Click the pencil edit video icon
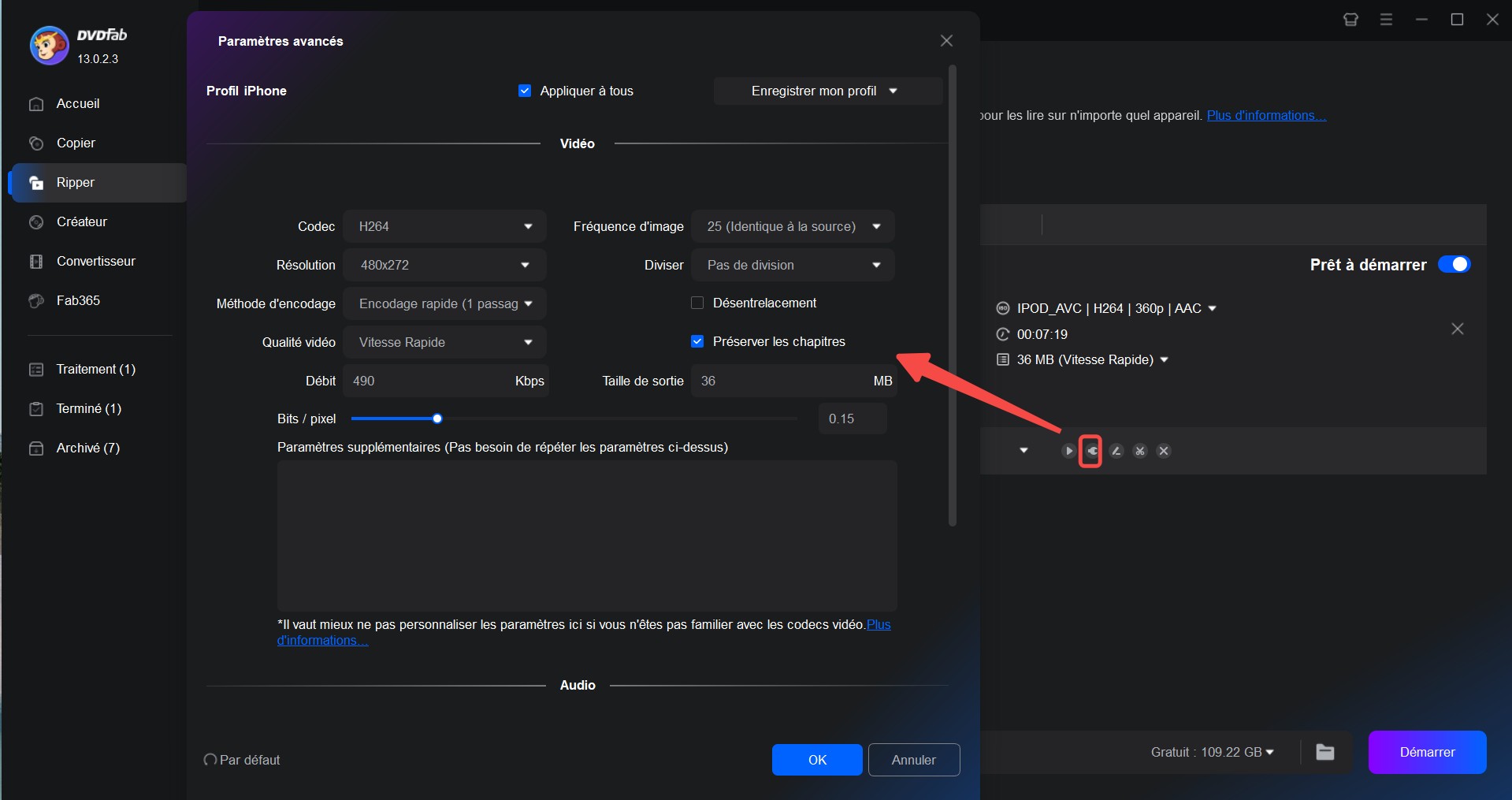The image size is (1512, 800). 1116,451
